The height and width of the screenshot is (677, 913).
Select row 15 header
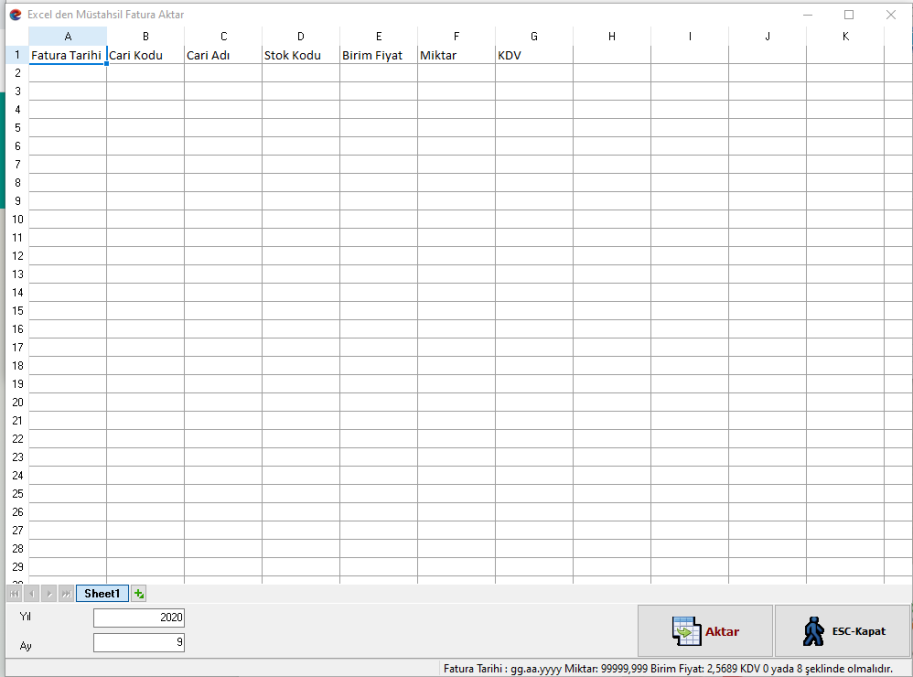(x=17, y=311)
